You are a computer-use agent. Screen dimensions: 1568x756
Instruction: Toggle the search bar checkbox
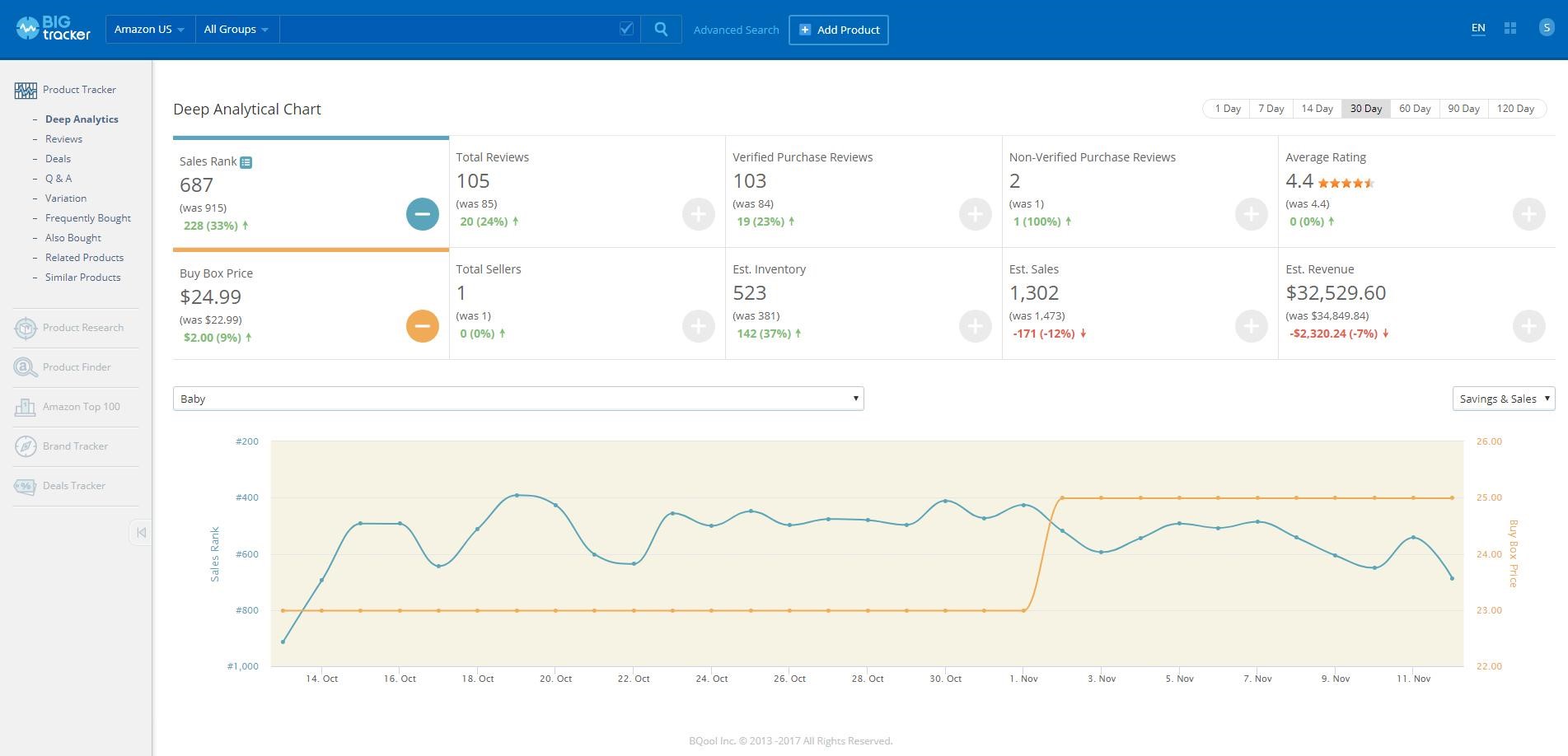(626, 29)
